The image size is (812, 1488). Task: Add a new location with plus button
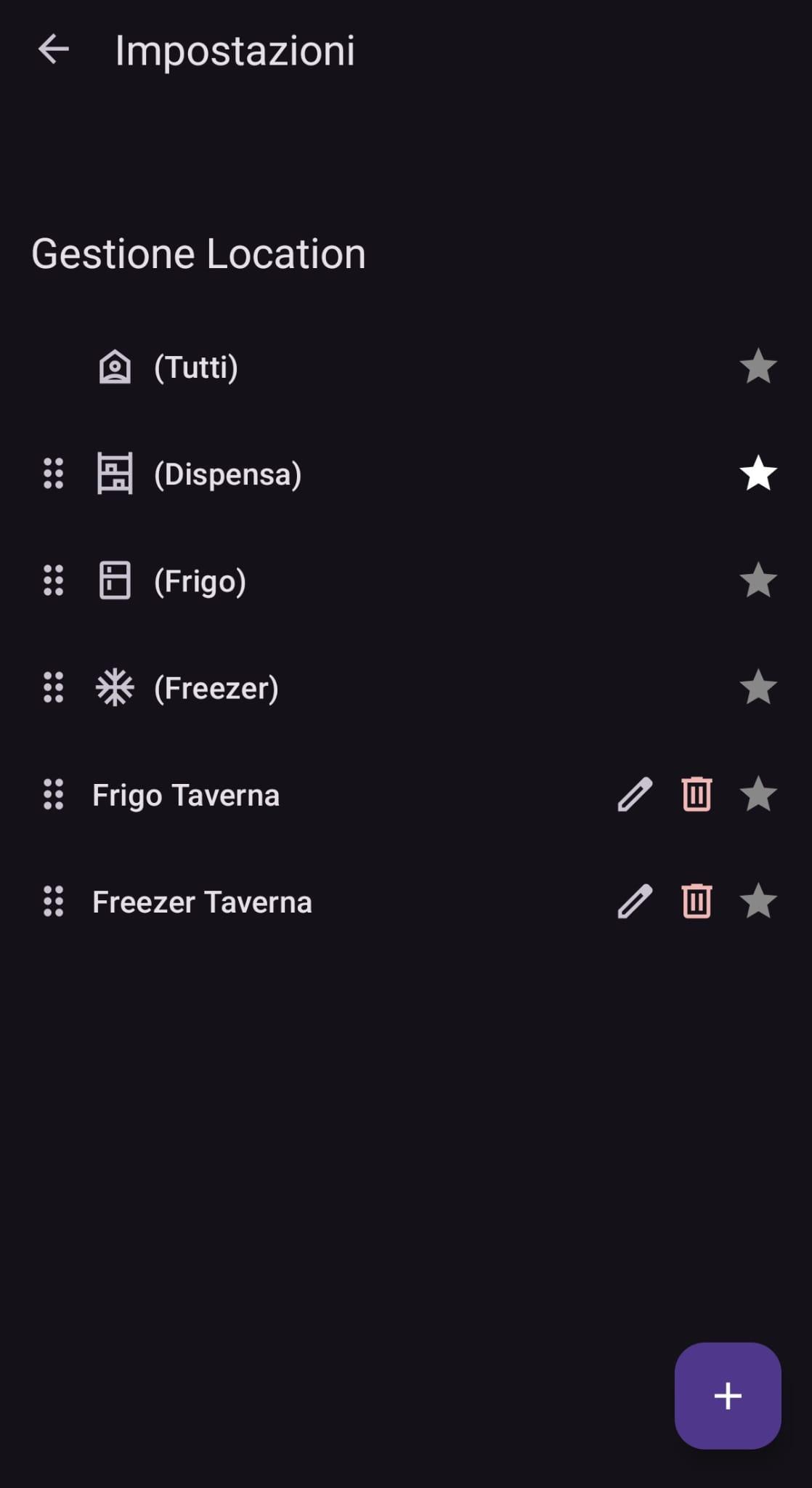coord(727,1396)
